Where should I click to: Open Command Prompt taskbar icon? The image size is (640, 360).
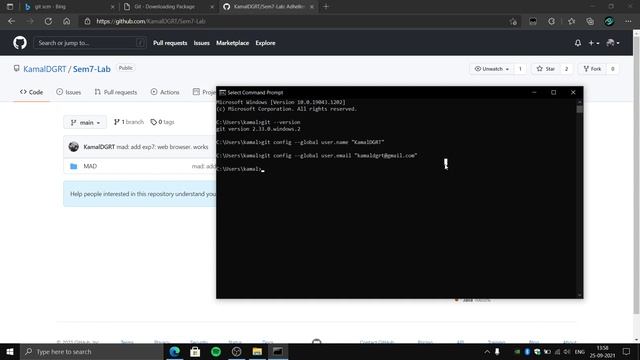278,351
